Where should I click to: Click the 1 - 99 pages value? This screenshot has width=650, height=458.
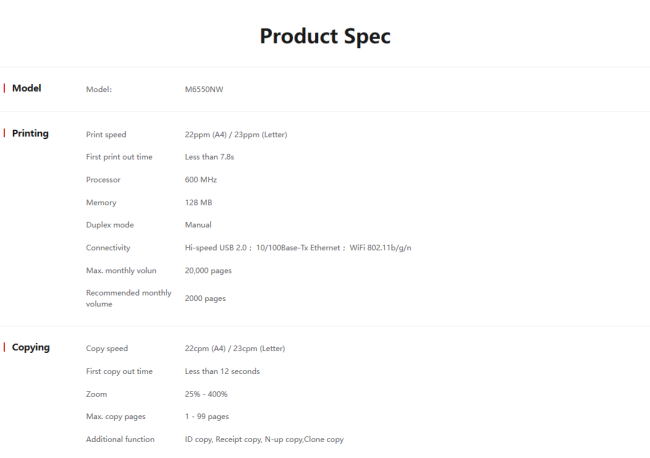[x=207, y=416]
